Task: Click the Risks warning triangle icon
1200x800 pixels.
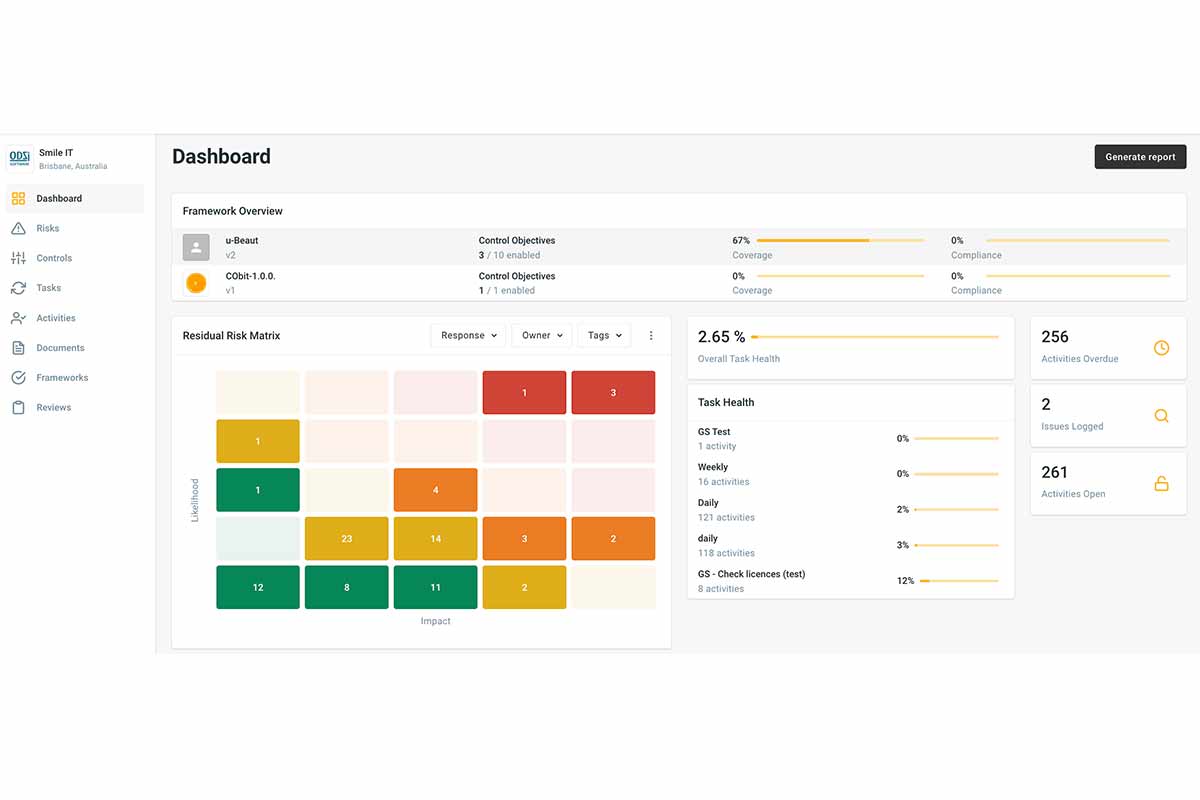Action: (x=18, y=228)
